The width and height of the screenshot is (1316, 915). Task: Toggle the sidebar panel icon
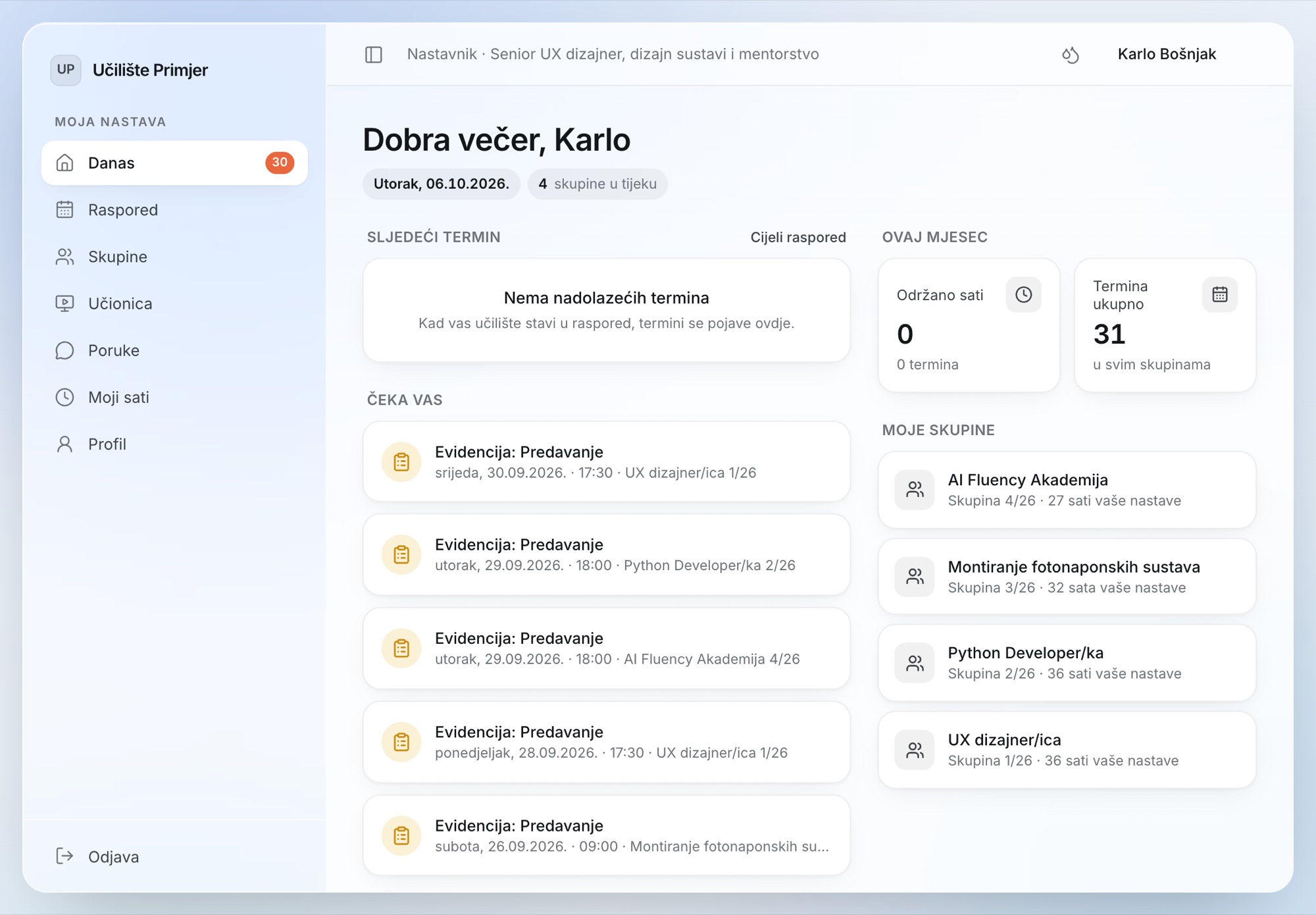tap(374, 55)
